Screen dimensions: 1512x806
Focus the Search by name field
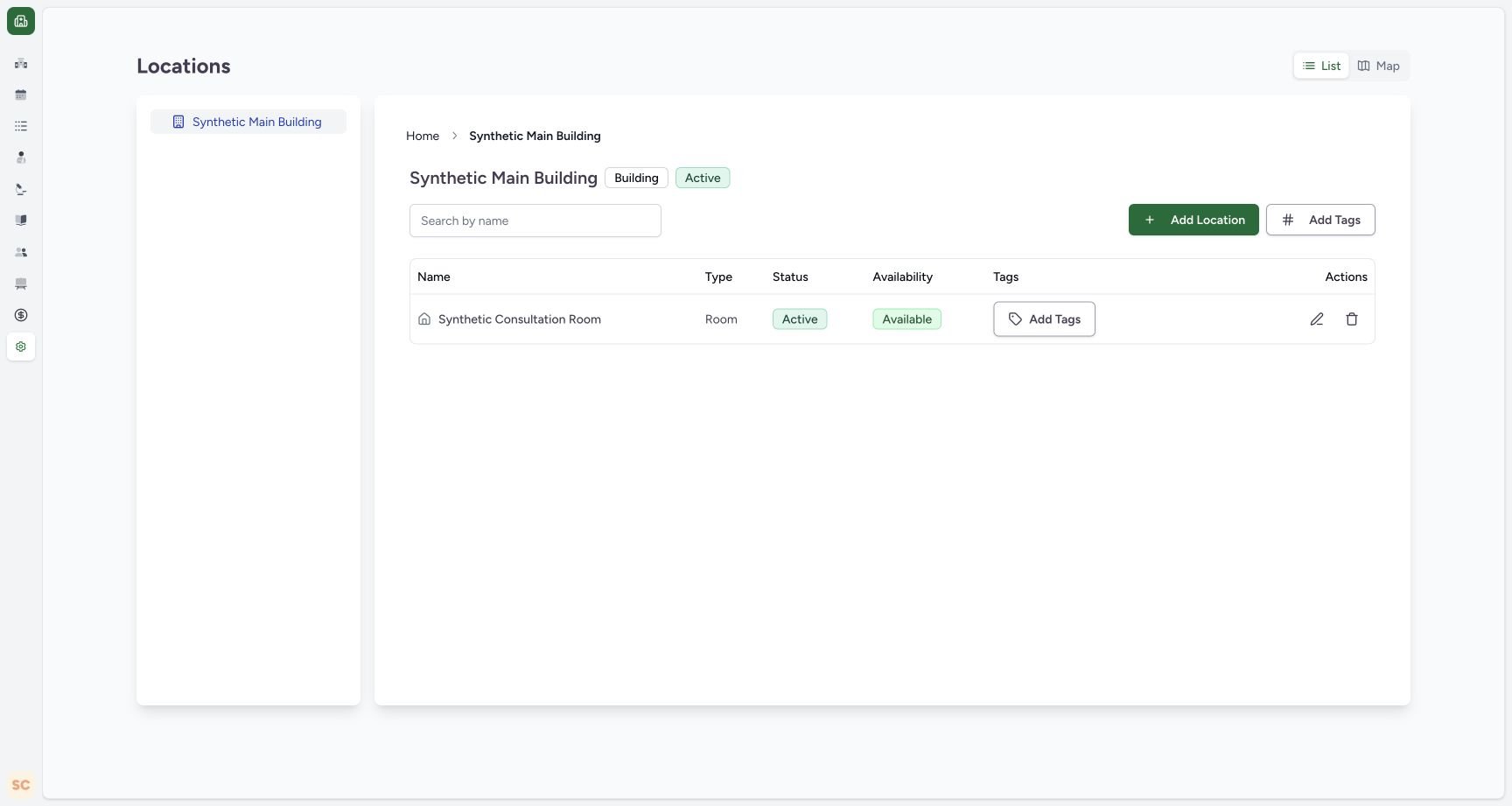535,221
